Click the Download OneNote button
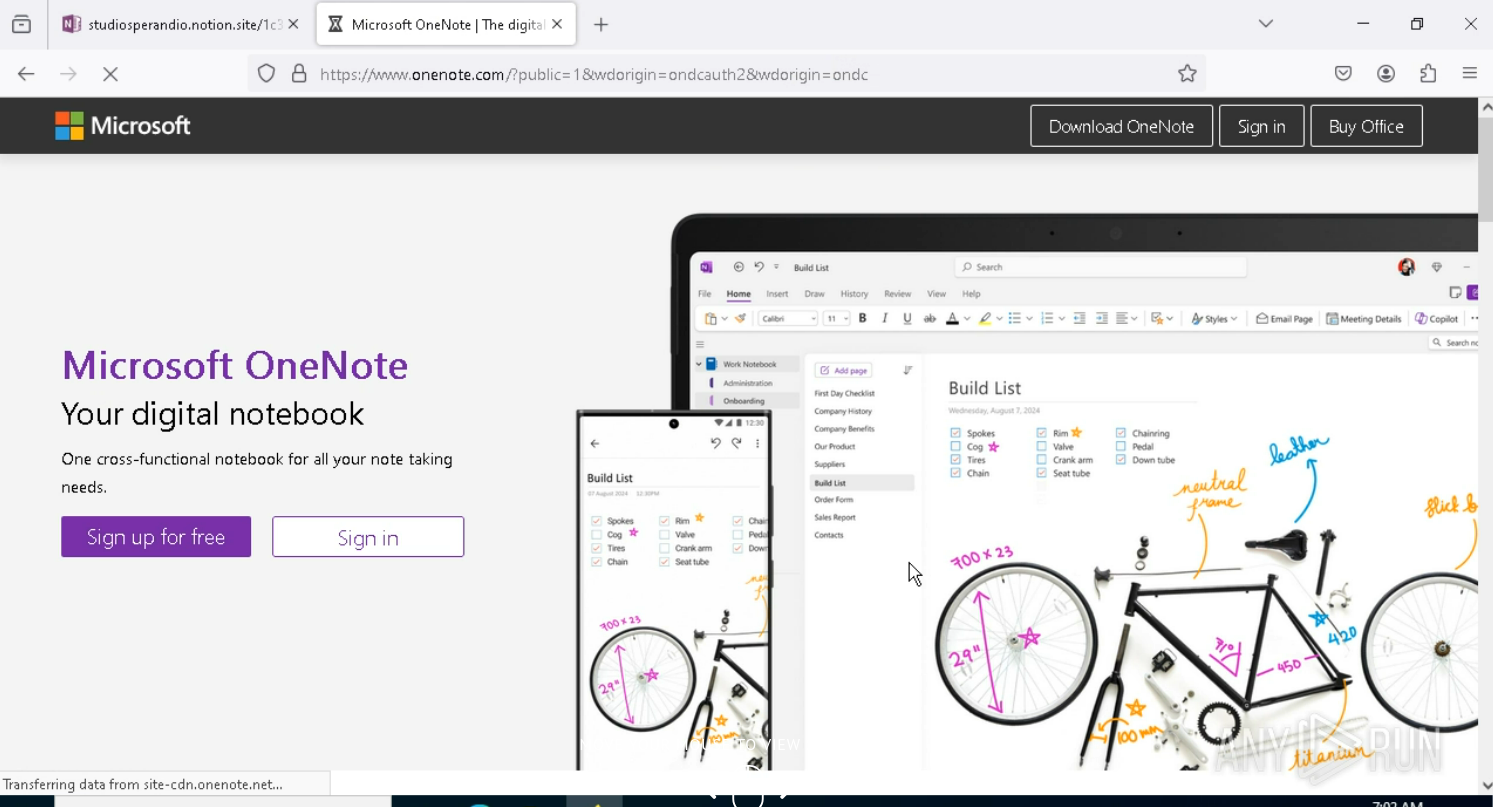Screen dimensions: 1493x807 pos(1121,126)
